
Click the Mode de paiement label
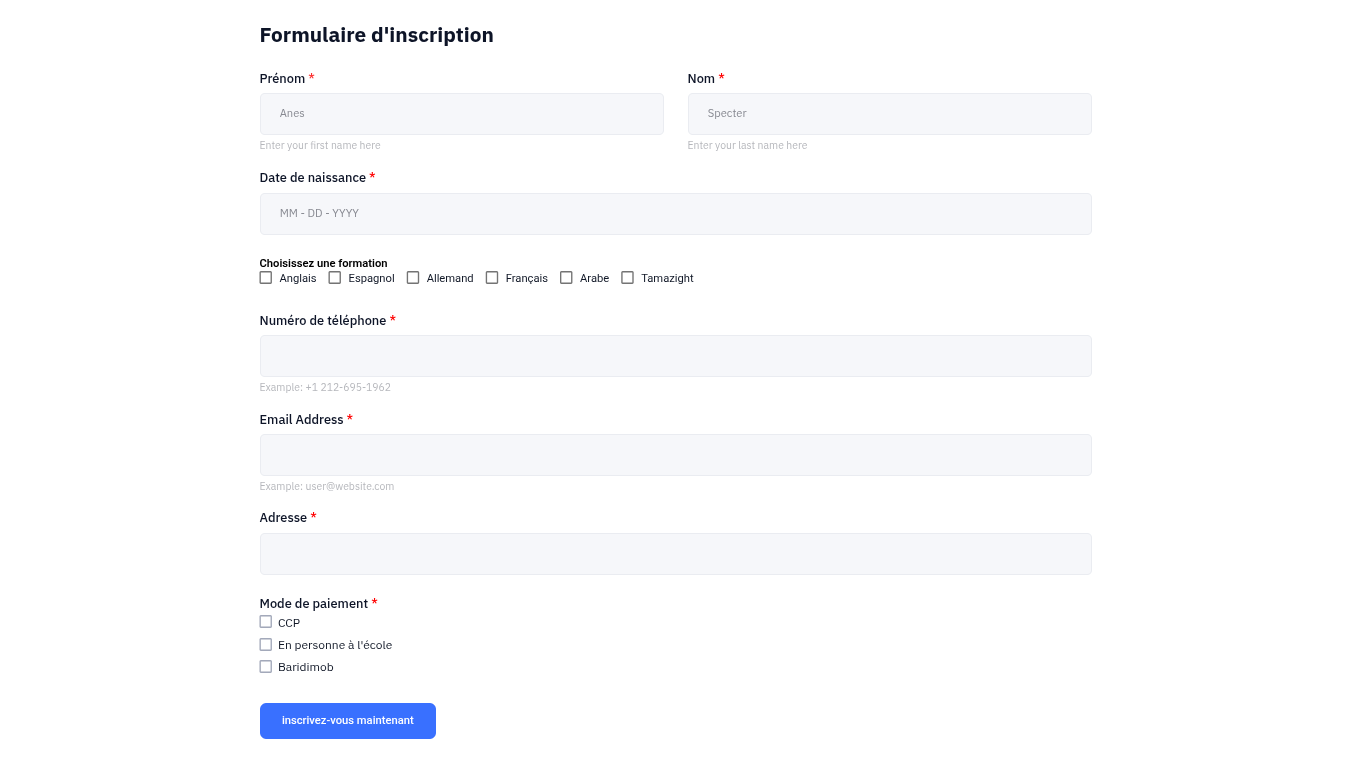point(314,603)
